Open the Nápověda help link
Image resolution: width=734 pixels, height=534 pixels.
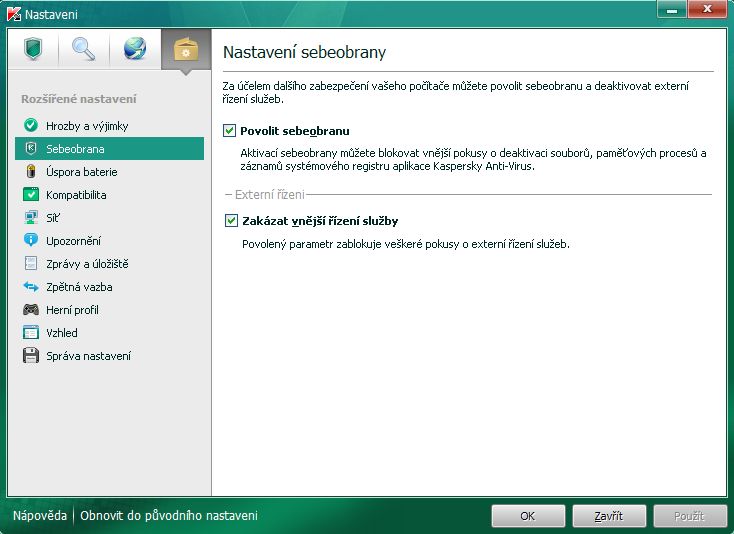40,515
